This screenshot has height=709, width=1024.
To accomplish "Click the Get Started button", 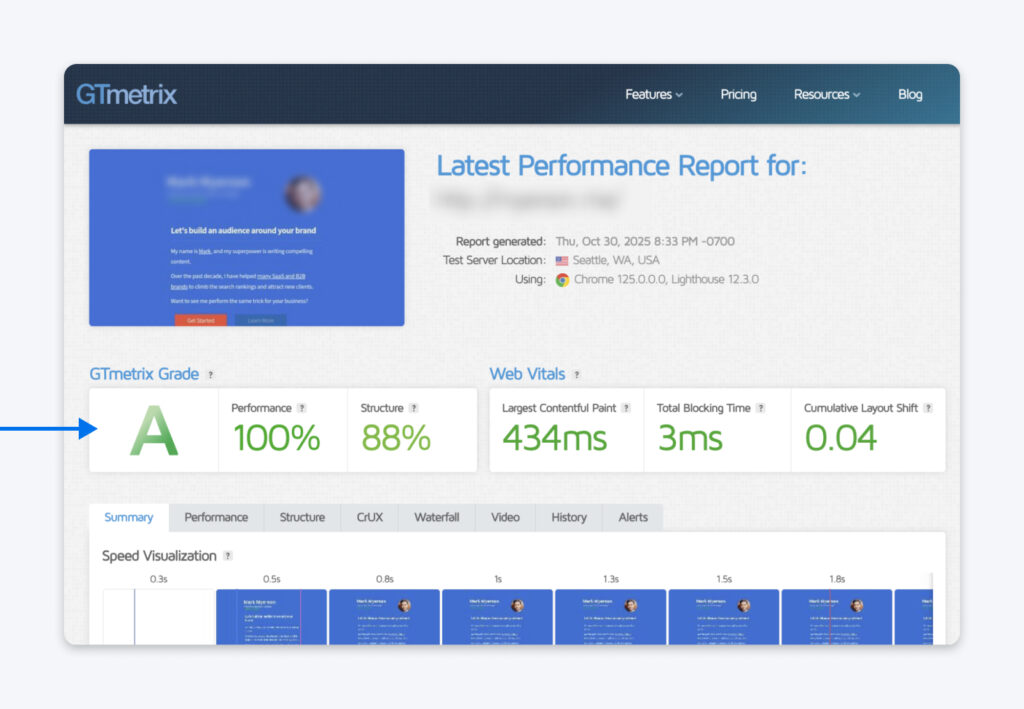I will [x=201, y=320].
